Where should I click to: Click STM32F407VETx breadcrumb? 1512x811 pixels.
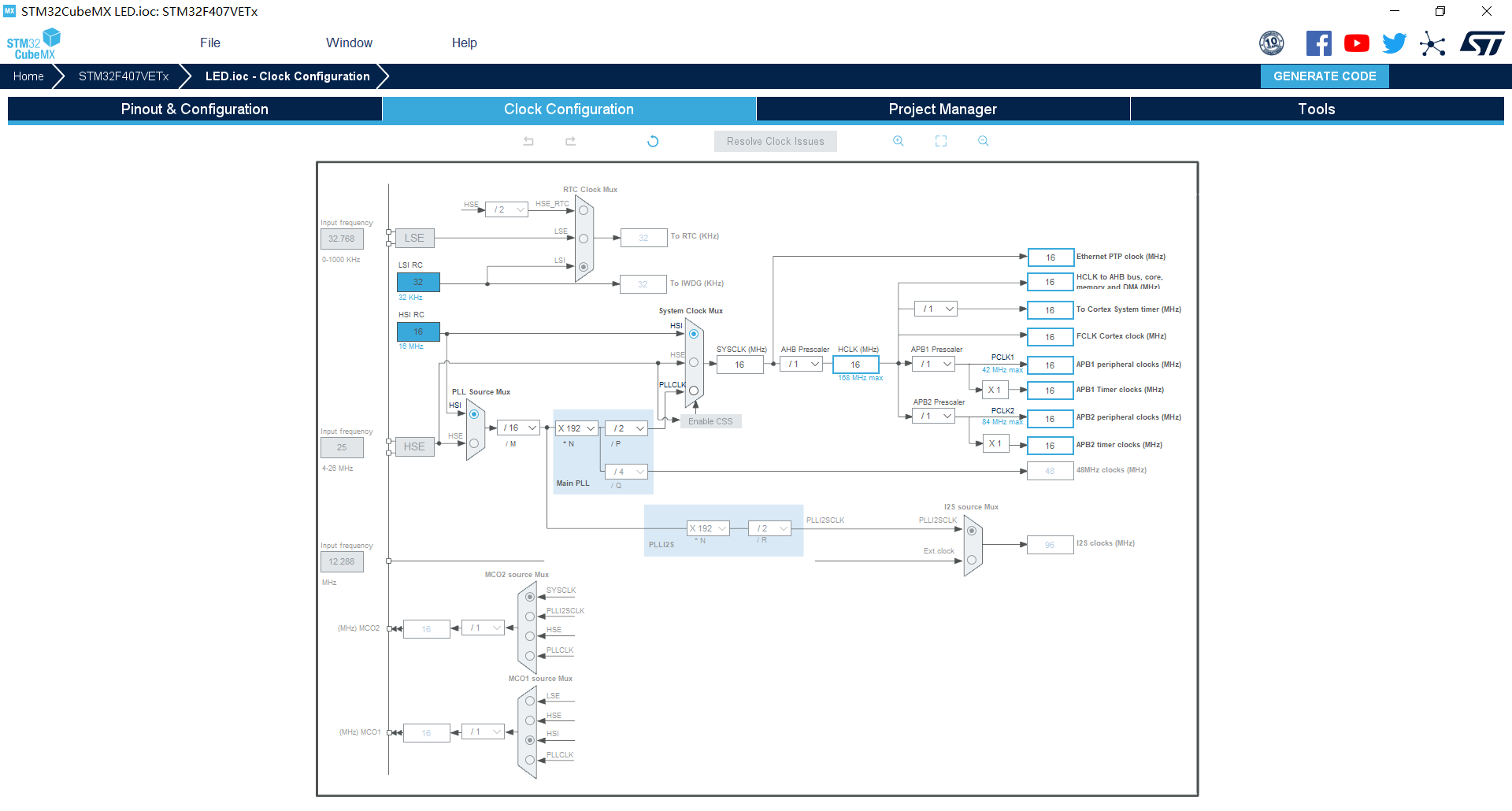(x=124, y=76)
